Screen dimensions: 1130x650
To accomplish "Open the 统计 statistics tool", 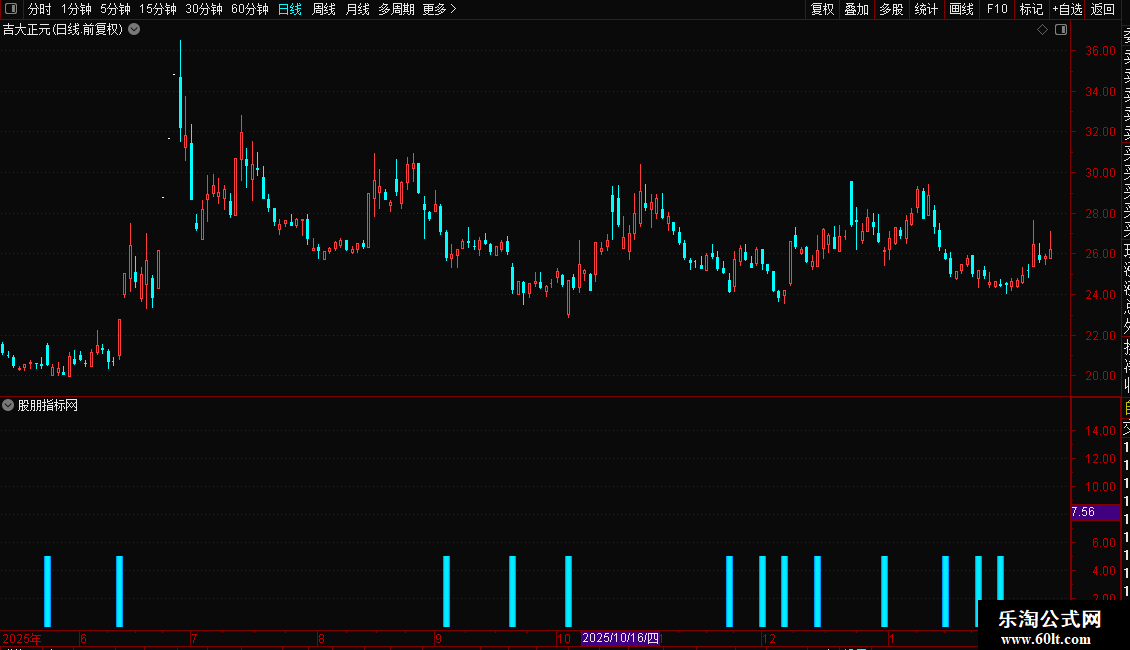I will click(926, 9).
